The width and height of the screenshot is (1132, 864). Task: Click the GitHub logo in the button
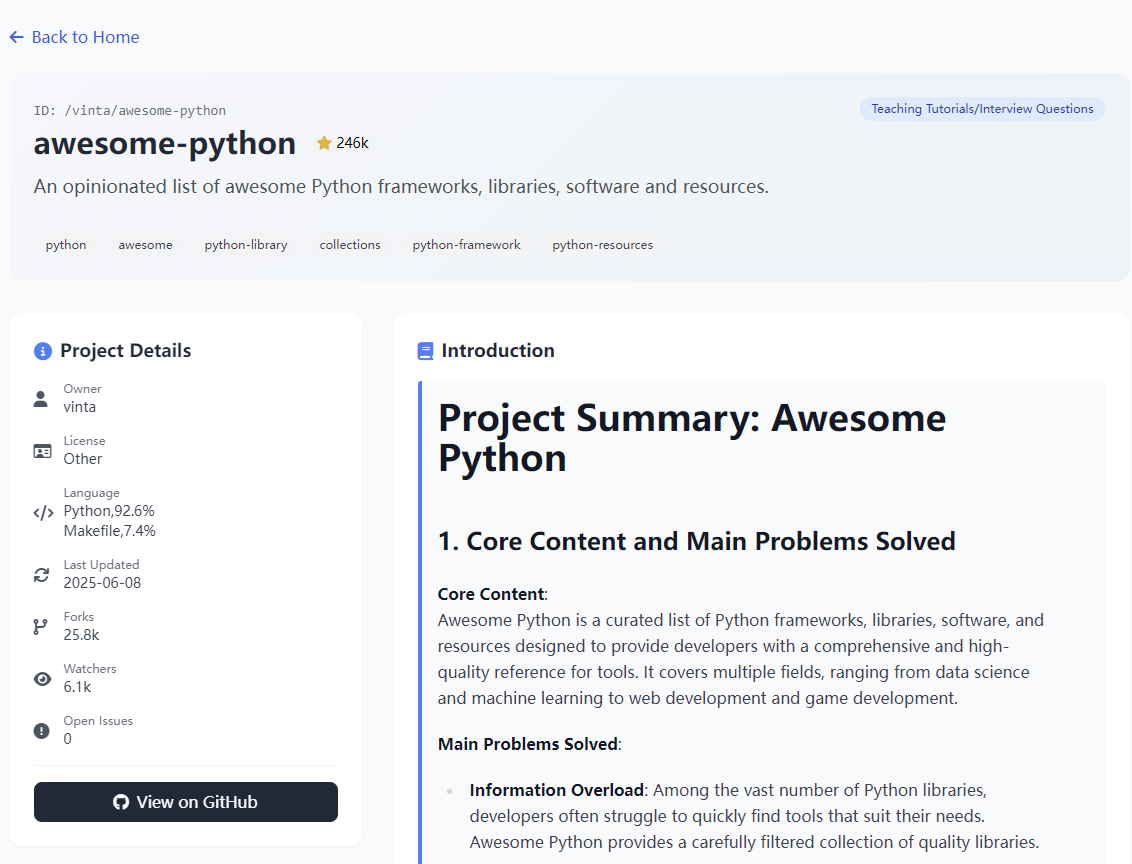[x=121, y=802]
